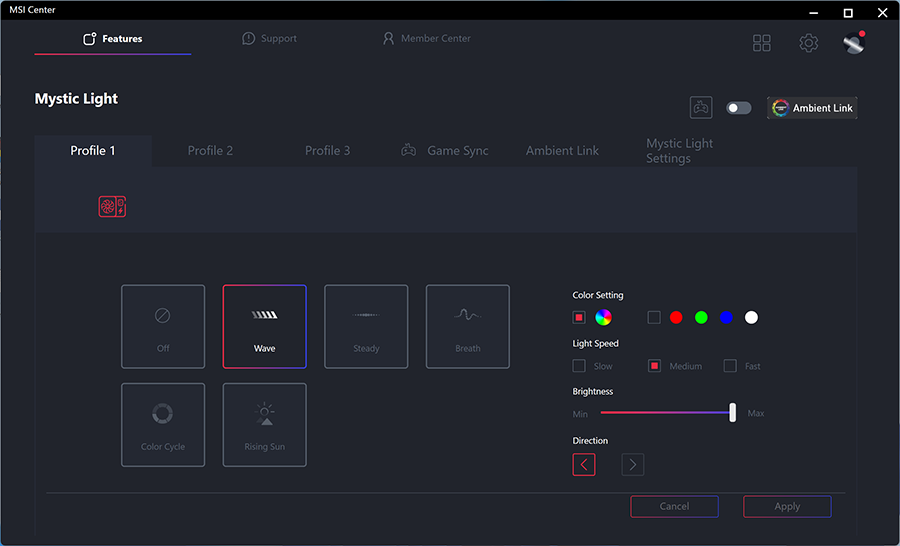Choose the Wave lighting effect

265,327
